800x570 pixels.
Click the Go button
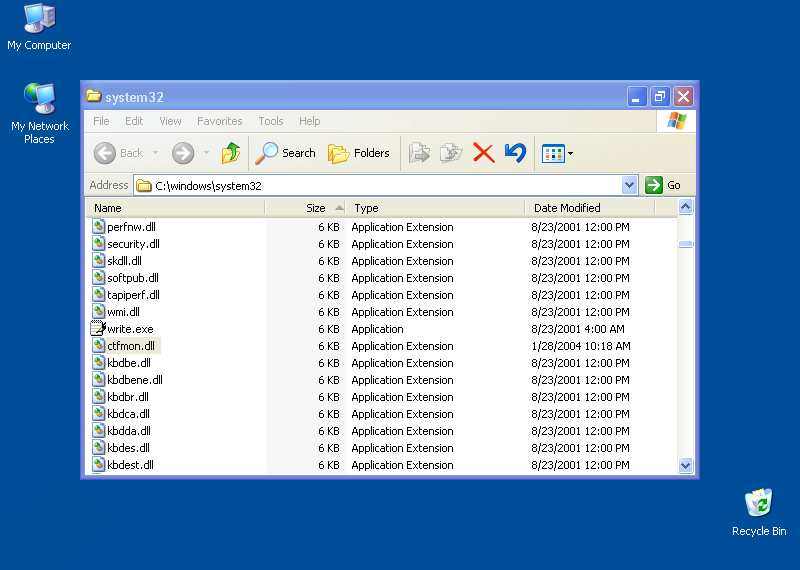click(x=662, y=185)
